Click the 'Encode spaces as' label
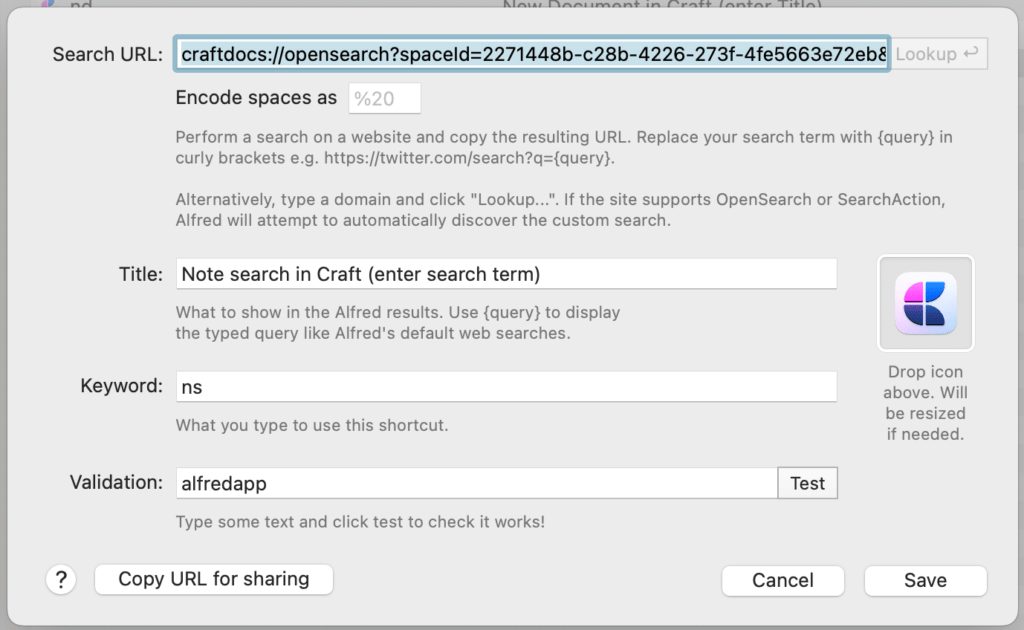Image resolution: width=1024 pixels, height=630 pixels. click(256, 98)
